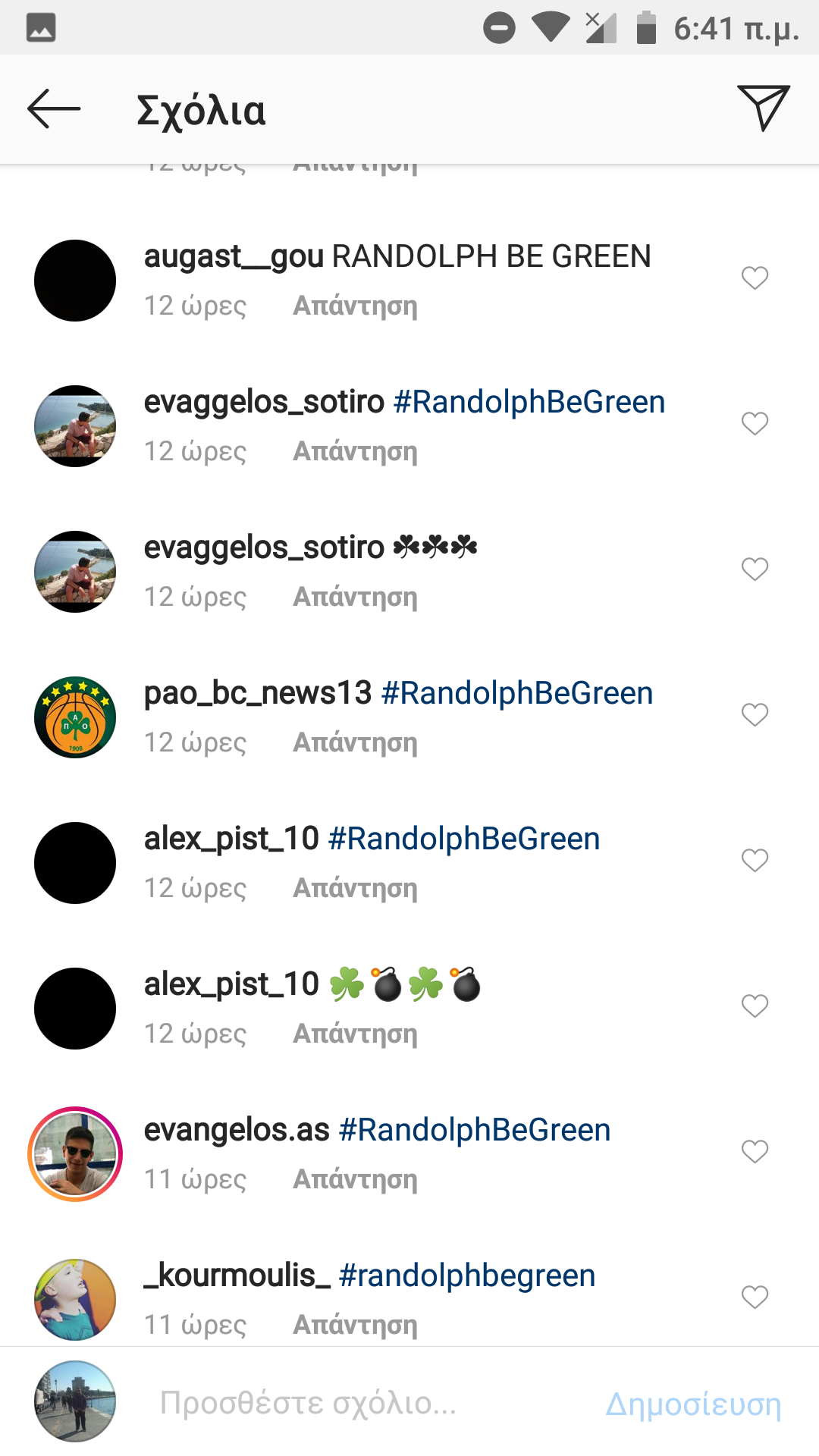Image resolution: width=819 pixels, height=1456 pixels.
Task: Open the #randolphbegreen hashtag from _kourmoulis_
Action: coord(467,1276)
